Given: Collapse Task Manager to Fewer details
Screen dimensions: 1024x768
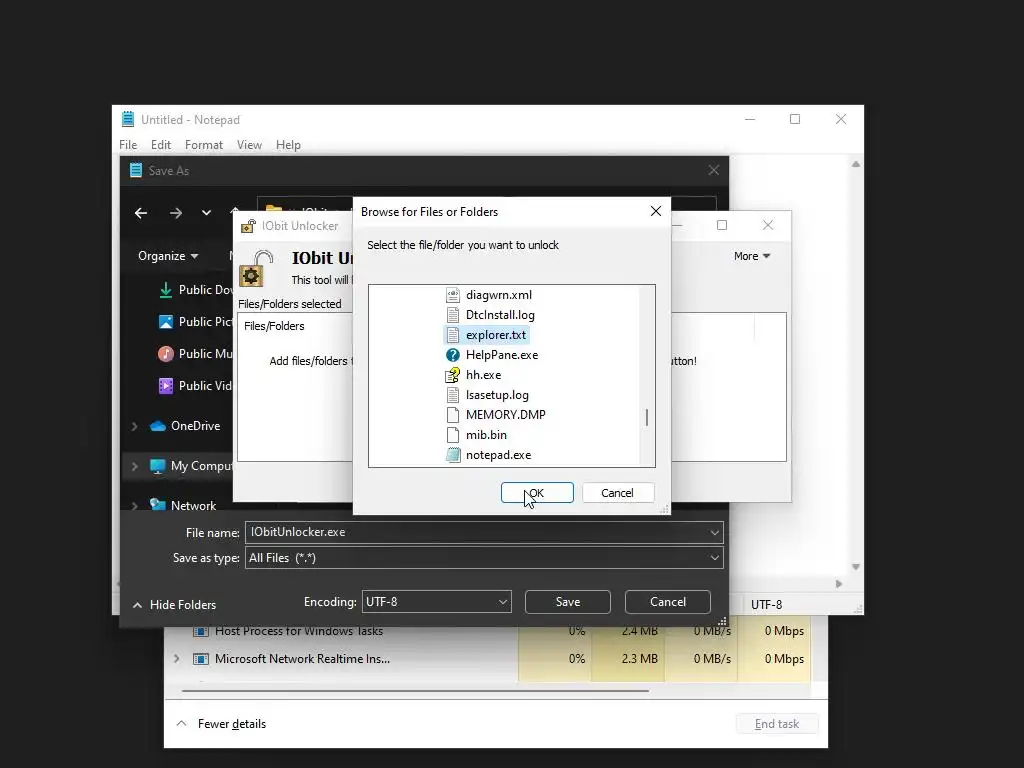Looking at the screenshot, I should pyautogui.click(x=221, y=724).
